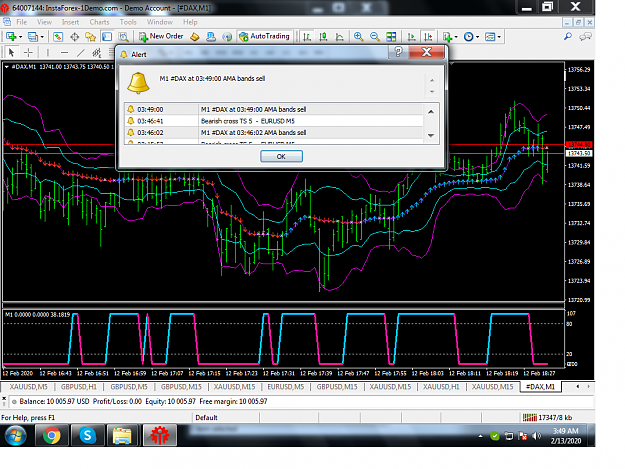Toggle the Strategy Tester magnifier icon
This screenshot has width=625, height=469.
pyautogui.click(x=124, y=37)
